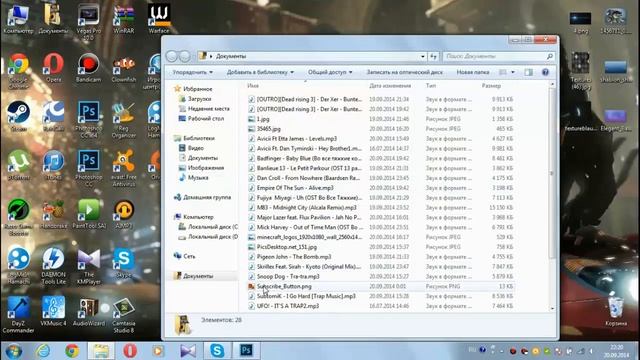Open Internet Explorer from the taskbar
This screenshot has width=640, height=360.
(x=43, y=351)
